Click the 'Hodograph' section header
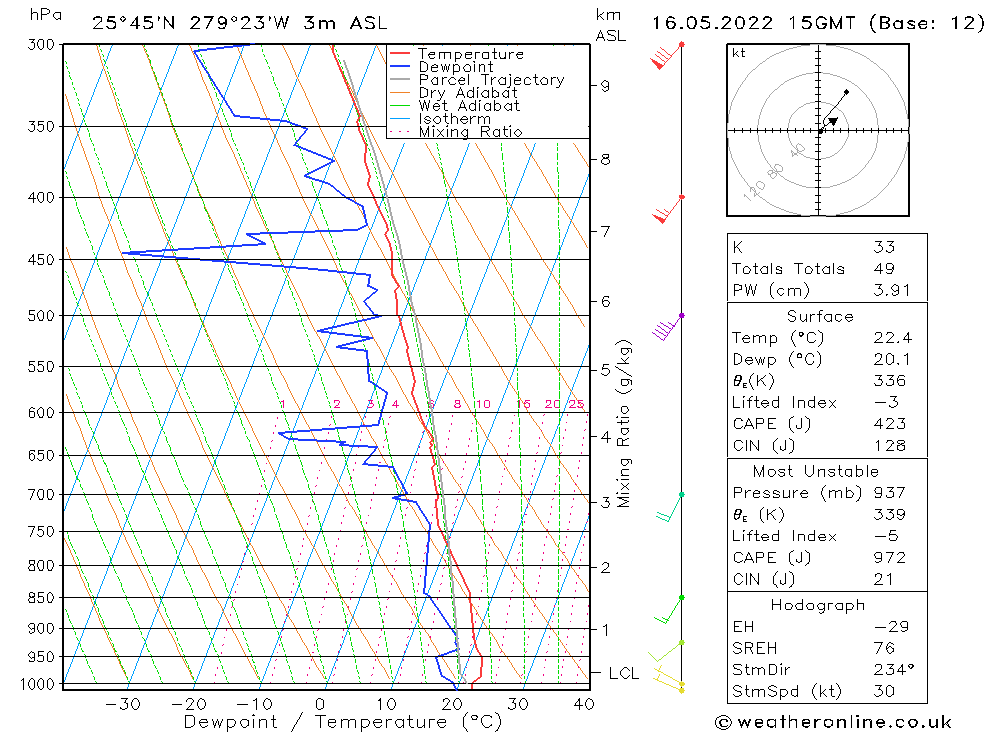This screenshot has height=733, width=1000. pos(818,605)
